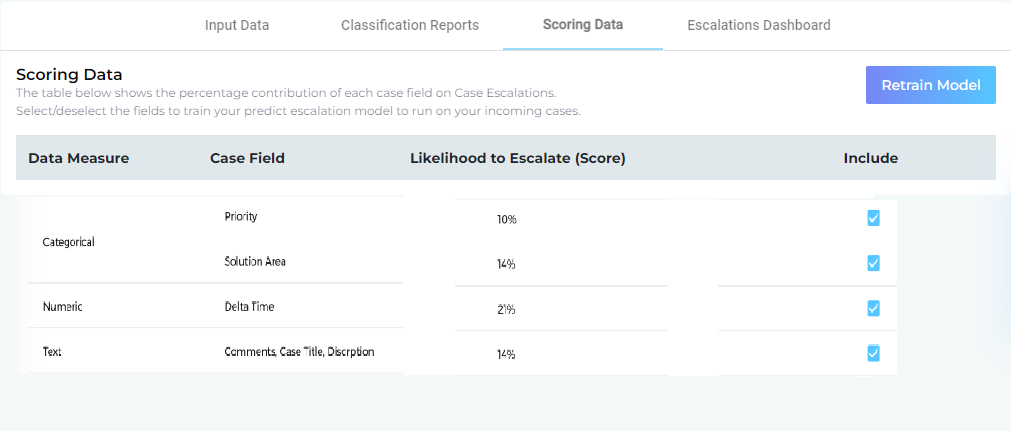The width and height of the screenshot is (1011, 431).
Task: Click the Case Field column header
Action: pos(247,158)
